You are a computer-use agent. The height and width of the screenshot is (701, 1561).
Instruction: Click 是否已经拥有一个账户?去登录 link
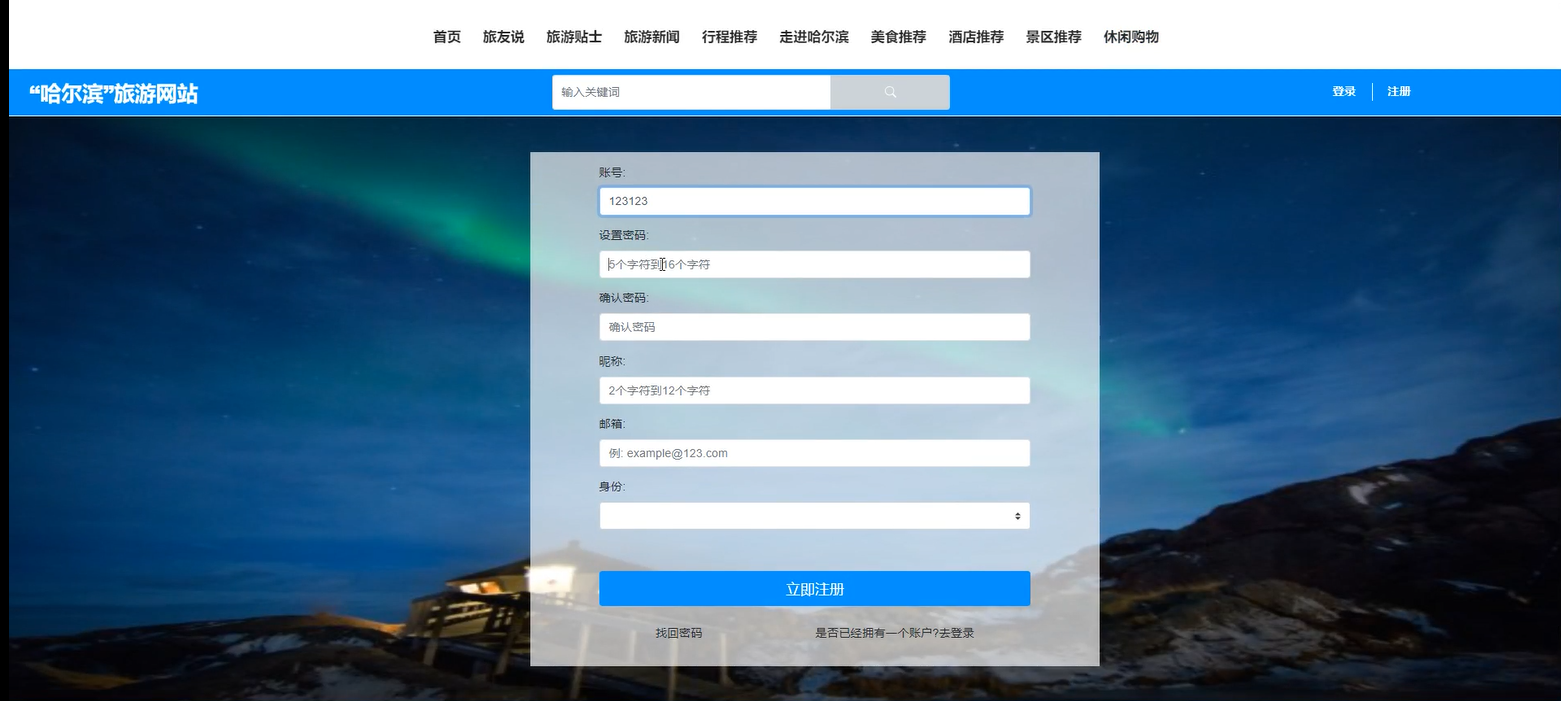895,633
